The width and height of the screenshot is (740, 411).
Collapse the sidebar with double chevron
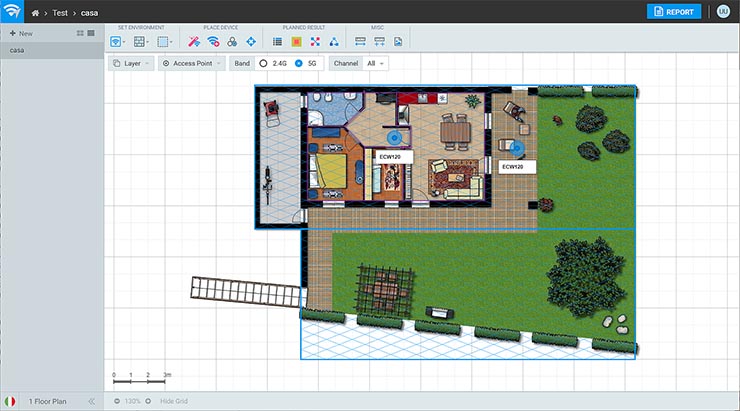(x=91, y=401)
